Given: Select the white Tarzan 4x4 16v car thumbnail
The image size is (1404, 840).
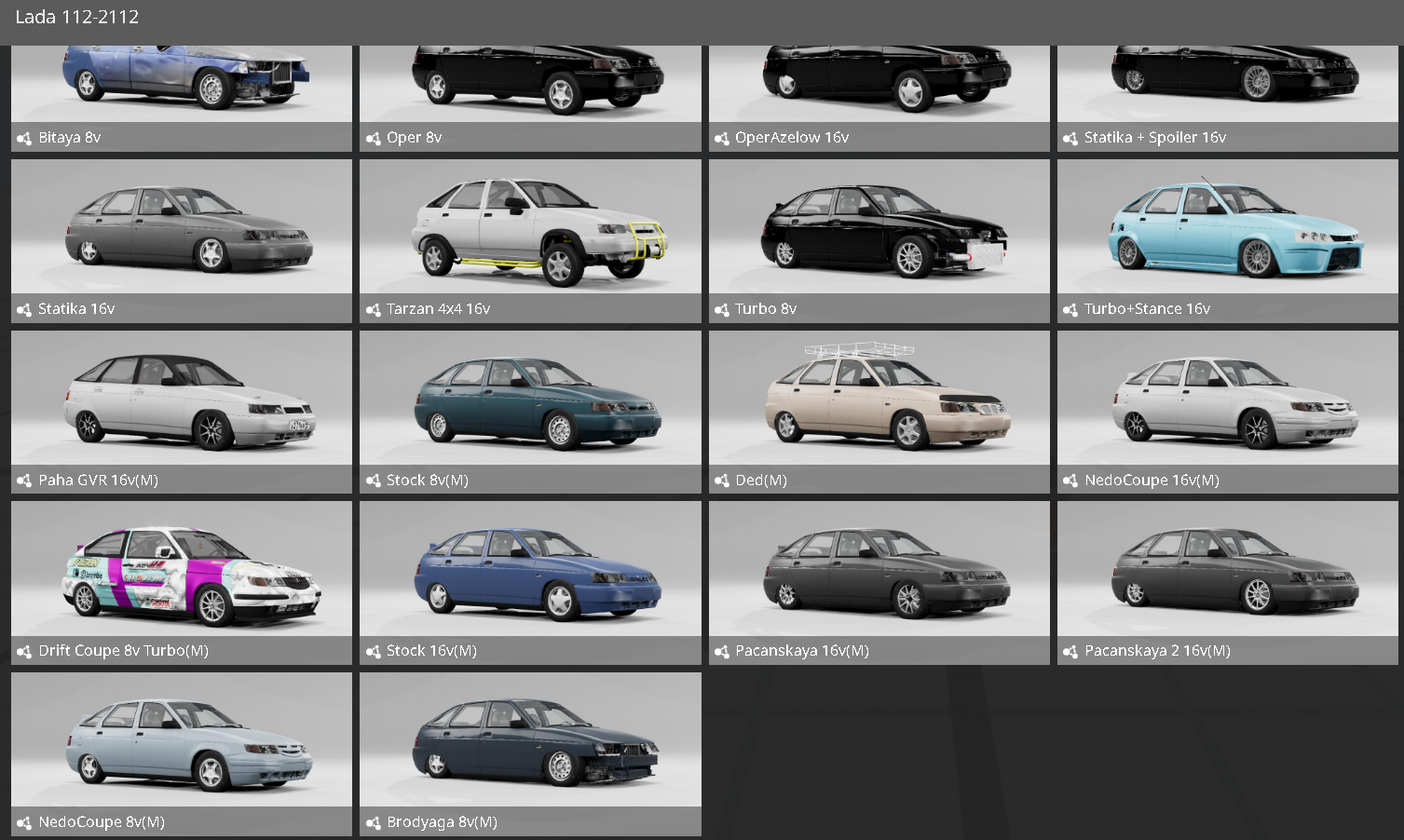Looking at the screenshot, I should coord(530,228).
